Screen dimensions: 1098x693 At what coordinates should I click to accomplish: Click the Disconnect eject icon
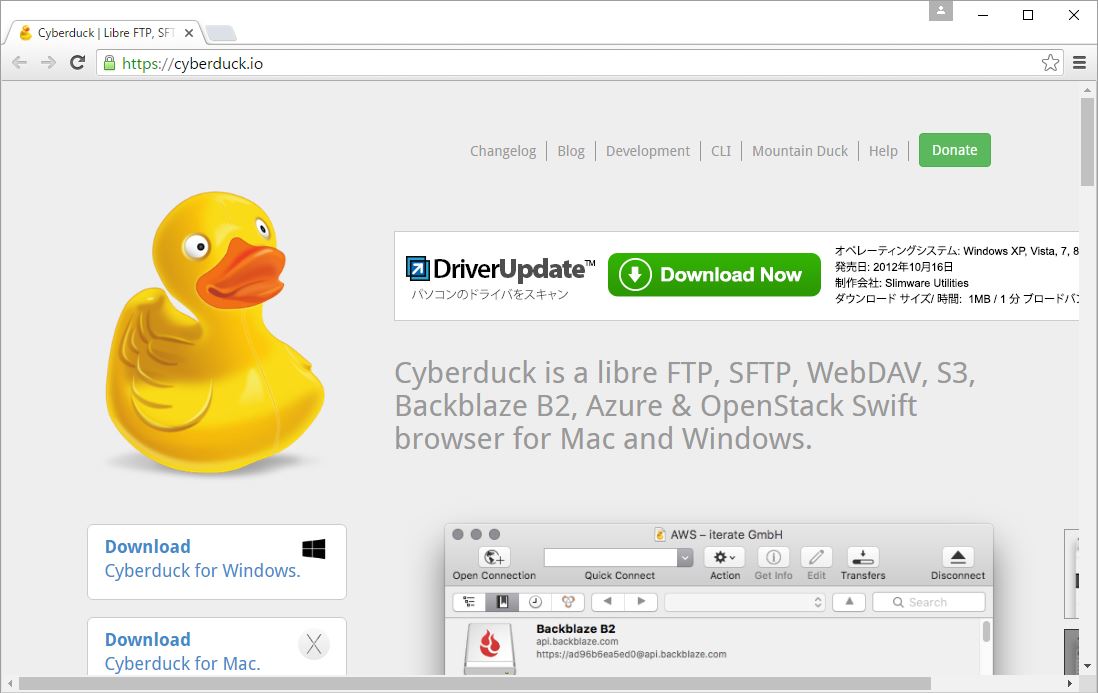point(958,557)
